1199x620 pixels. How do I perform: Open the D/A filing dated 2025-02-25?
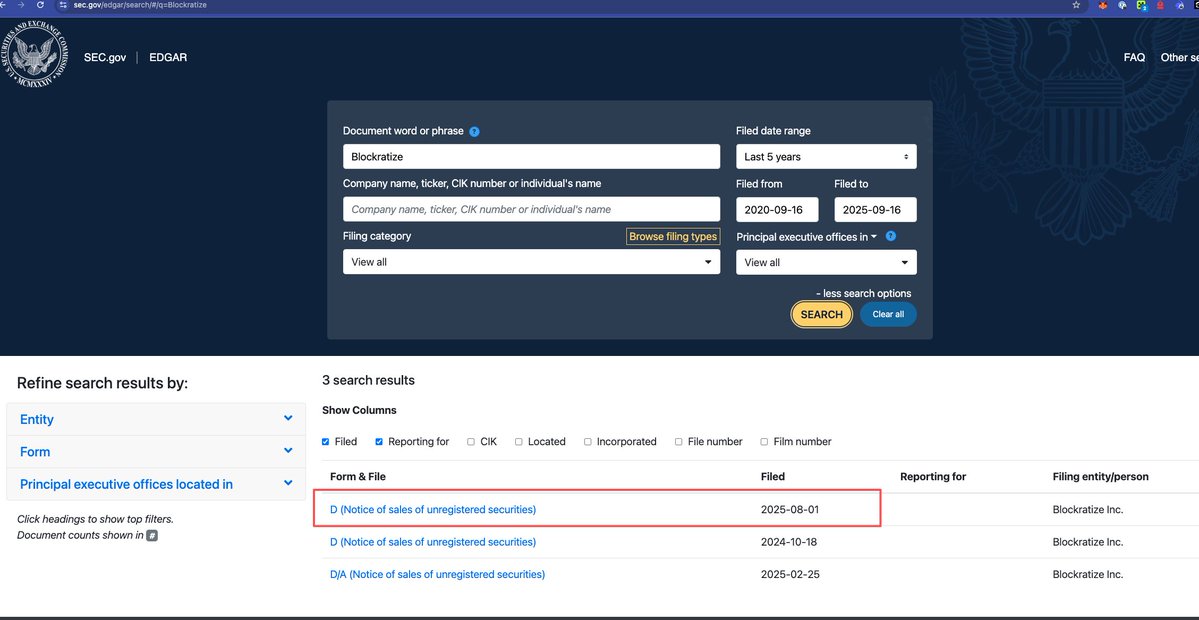437,574
